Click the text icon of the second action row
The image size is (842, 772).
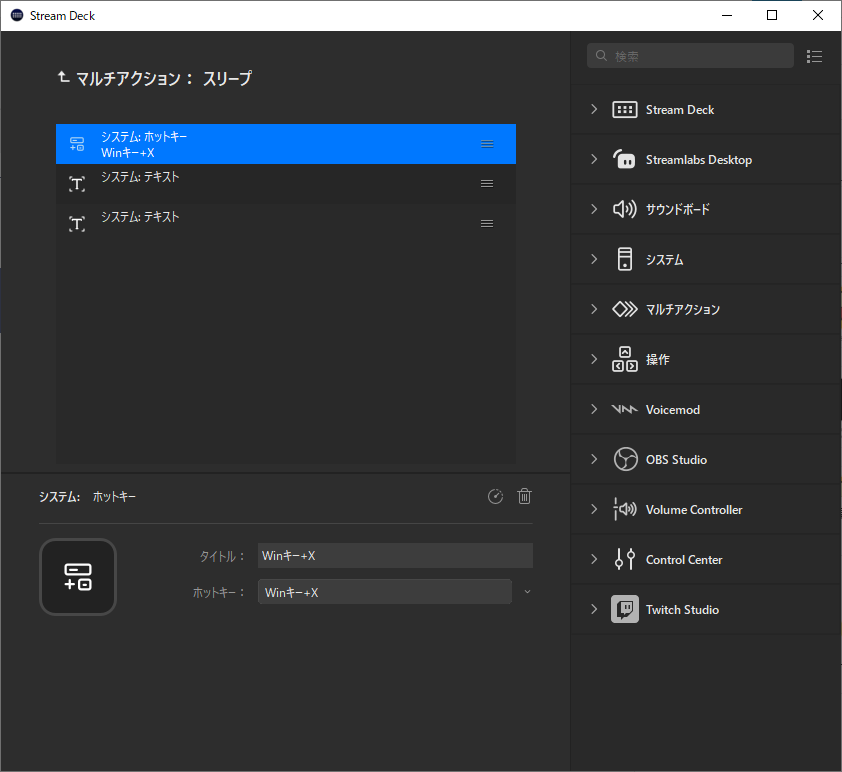pos(77,184)
